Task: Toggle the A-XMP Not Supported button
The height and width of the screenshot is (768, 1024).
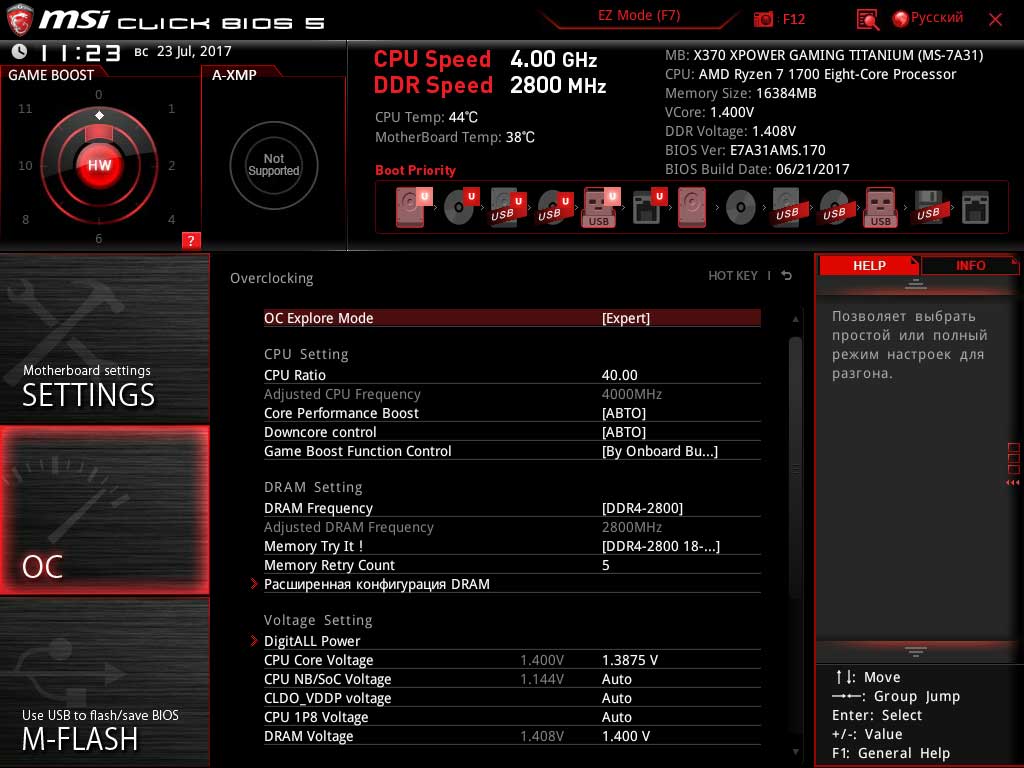Action: 274,165
